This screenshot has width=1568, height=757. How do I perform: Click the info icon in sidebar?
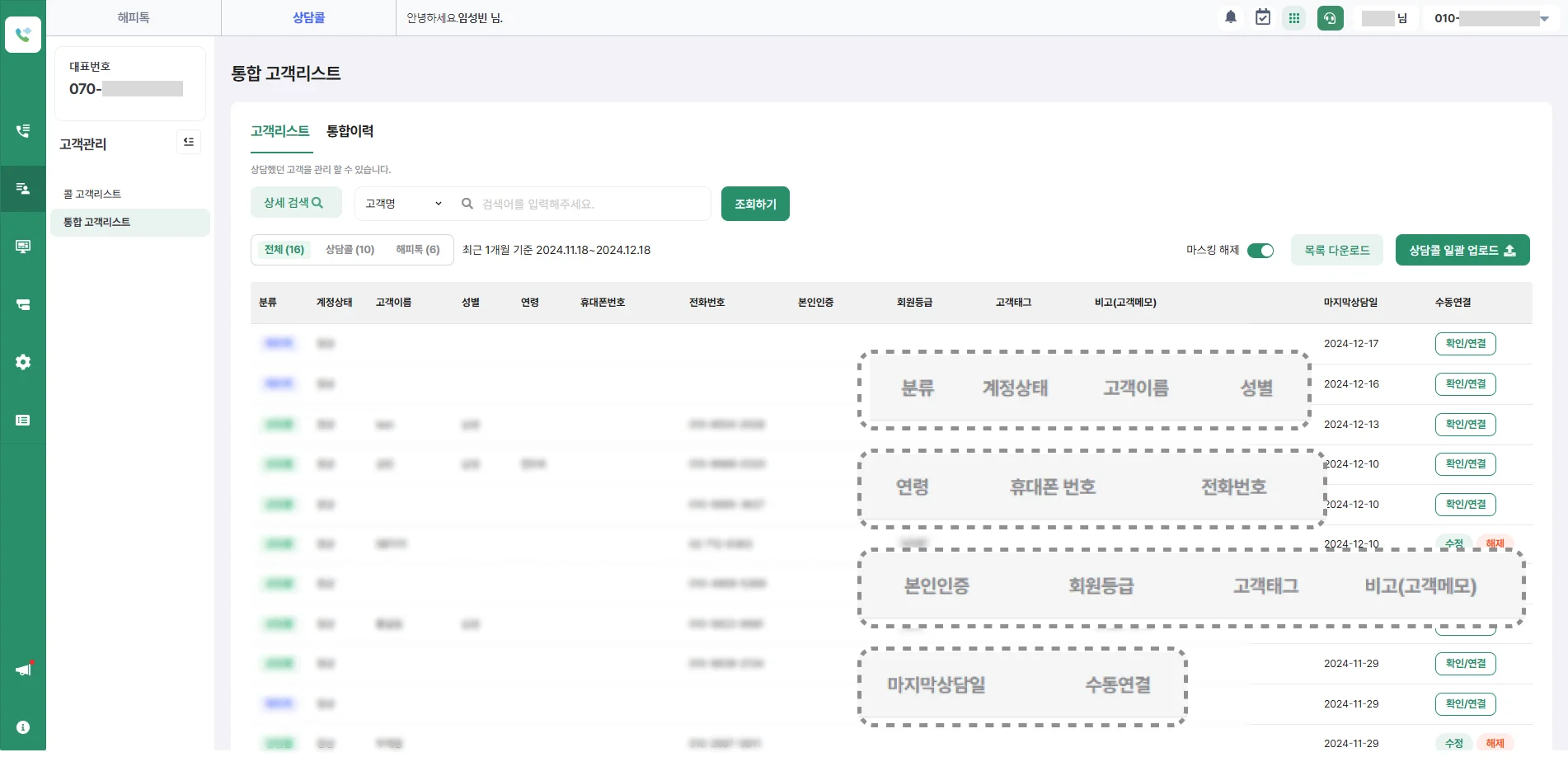pos(23,727)
